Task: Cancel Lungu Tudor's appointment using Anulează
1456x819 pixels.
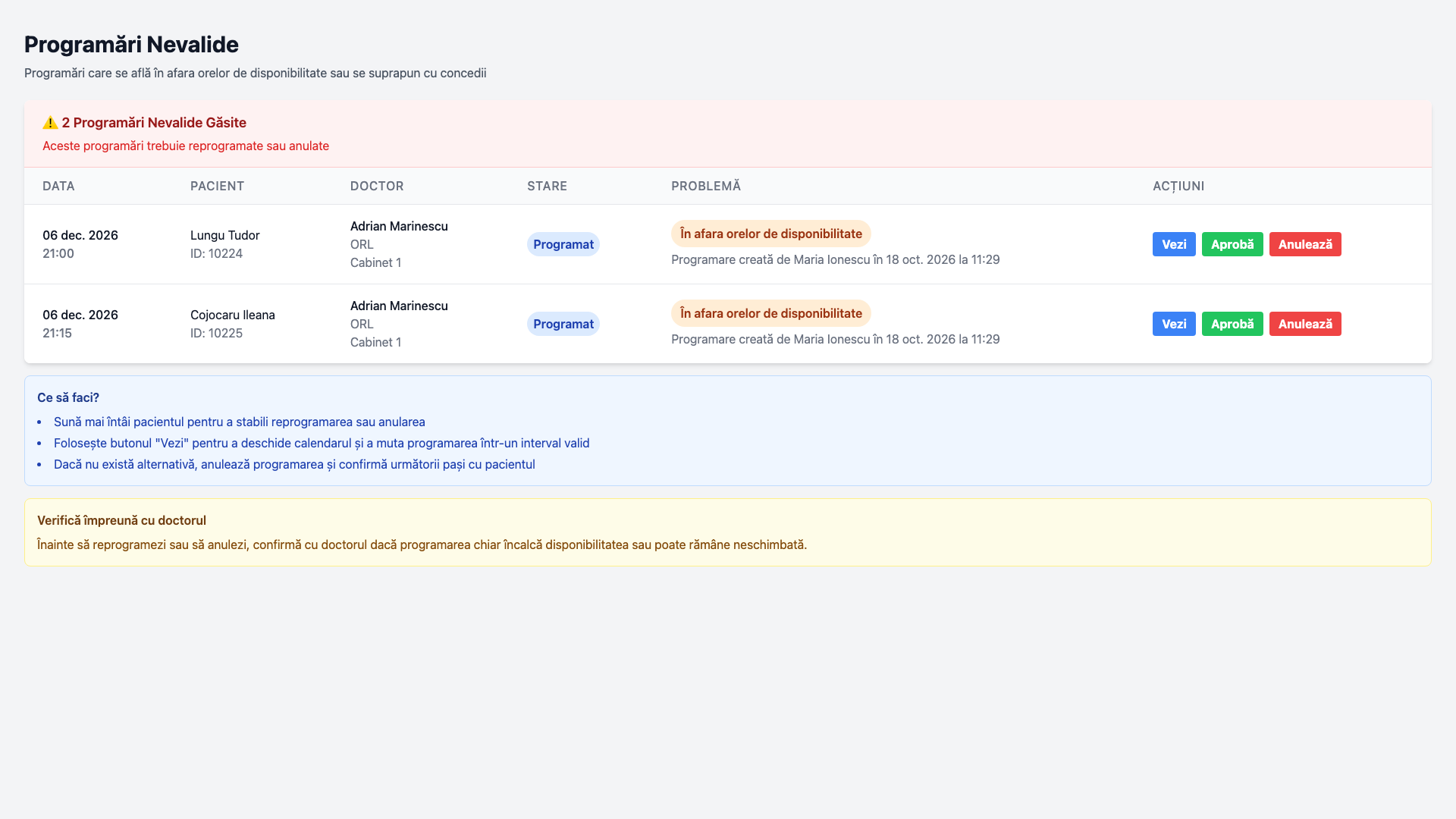Action: 1305,244
